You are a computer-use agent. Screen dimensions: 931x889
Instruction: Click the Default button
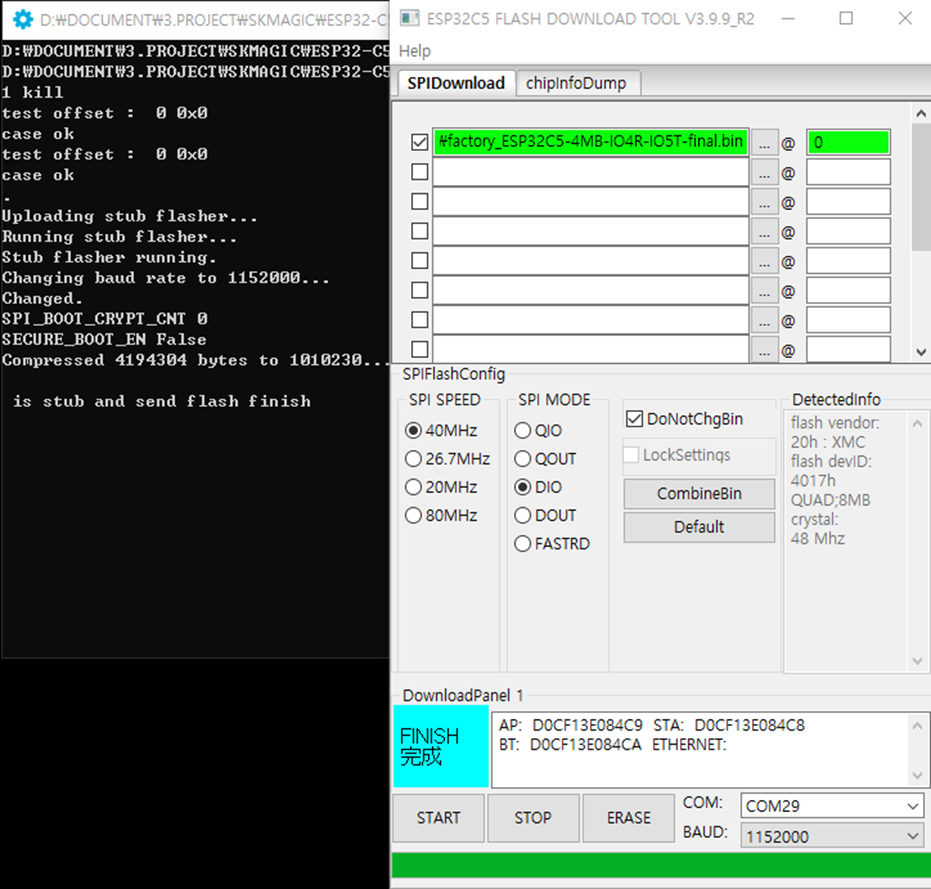(x=699, y=527)
